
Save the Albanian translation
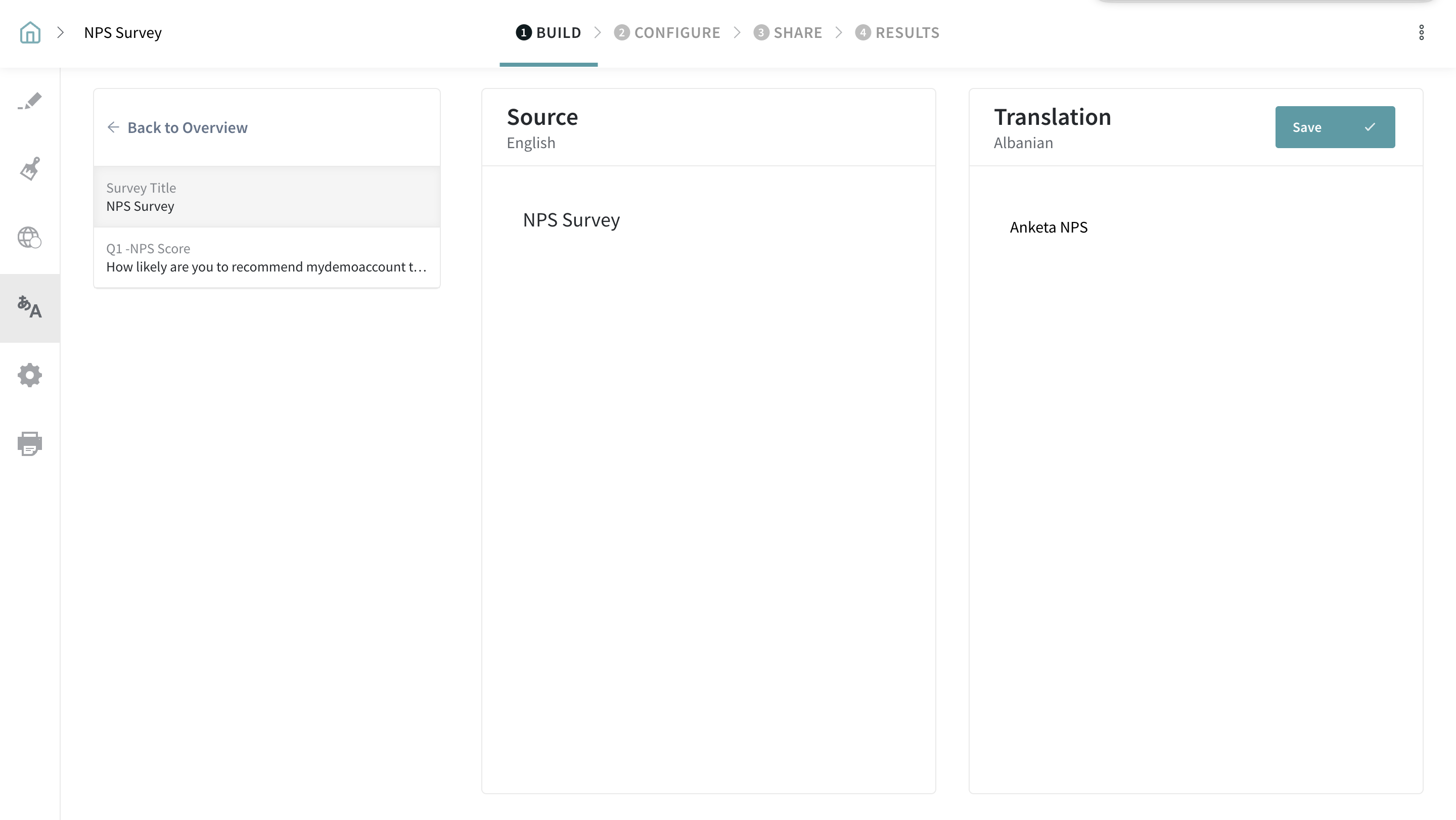[x=1335, y=127]
